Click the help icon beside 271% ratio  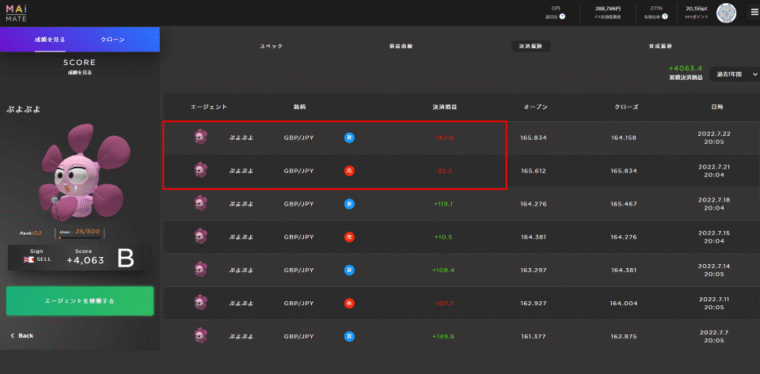tap(665, 16)
